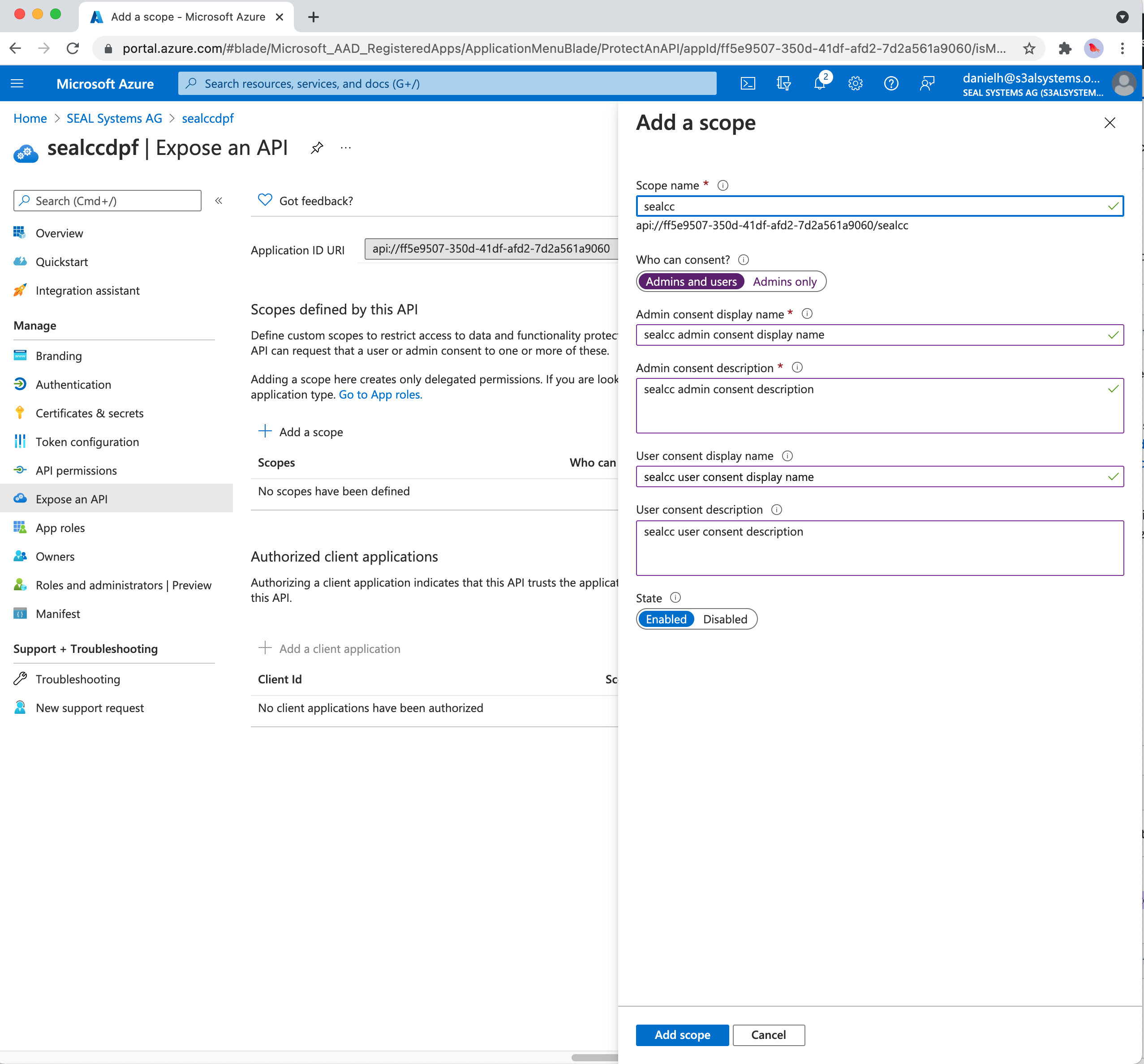Open the portal hamburger menu
This screenshot has width=1144, height=1064.
[17, 83]
